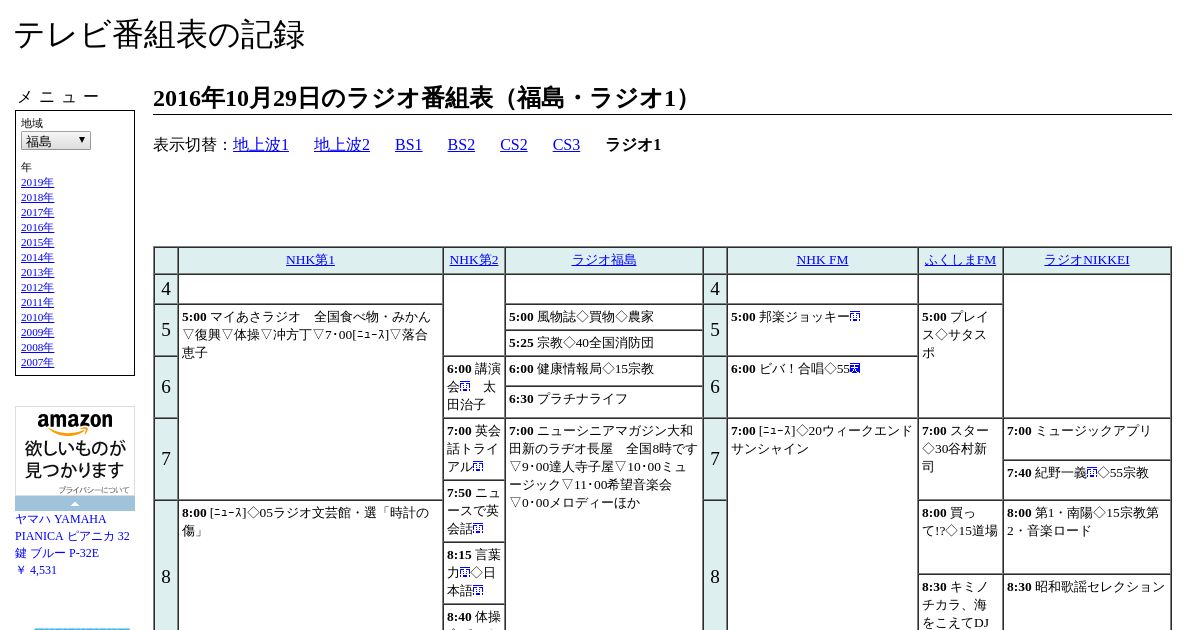The width and height of the screenshot is (1200, 630).
Task: Click the 8:00 ラジオ文芸館 entry
Action: (310, 565)
